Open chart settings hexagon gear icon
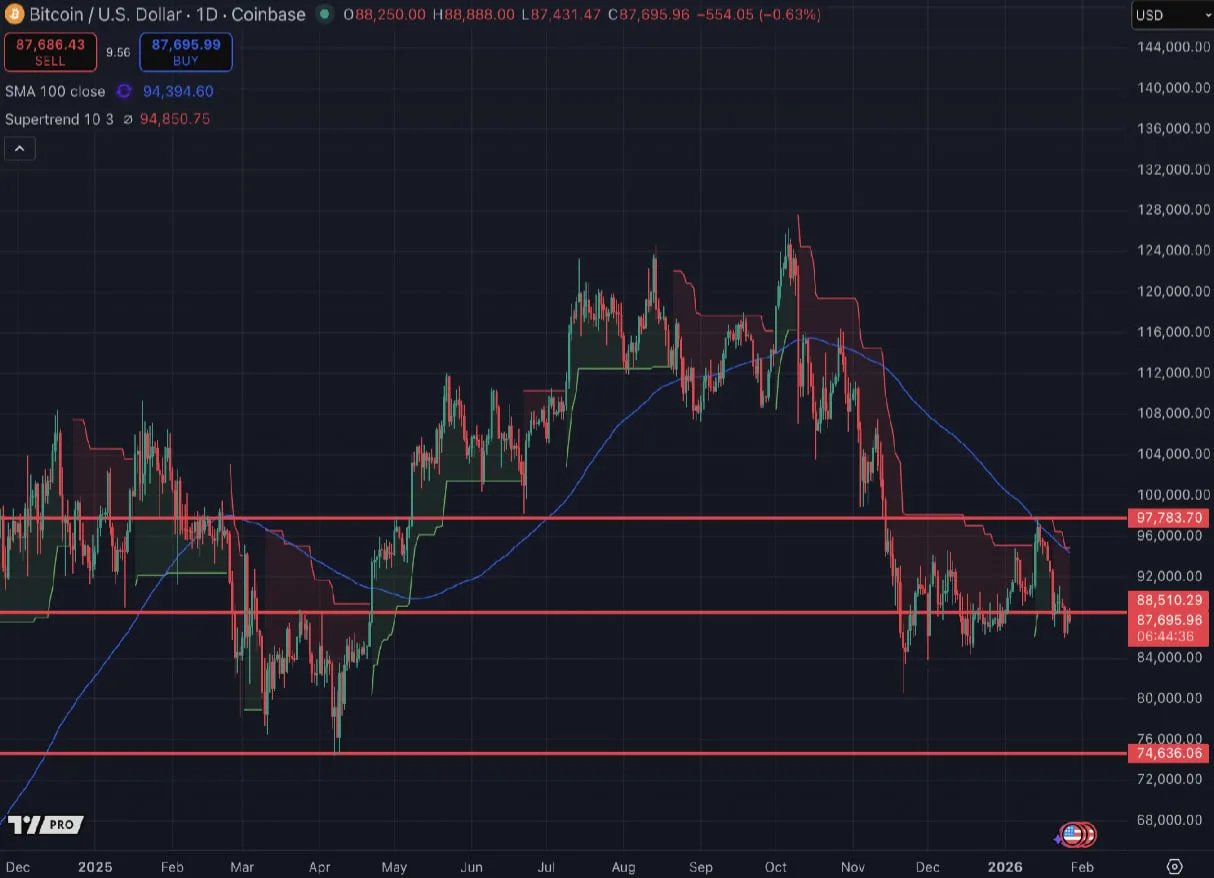 [x=1175, y=866]
